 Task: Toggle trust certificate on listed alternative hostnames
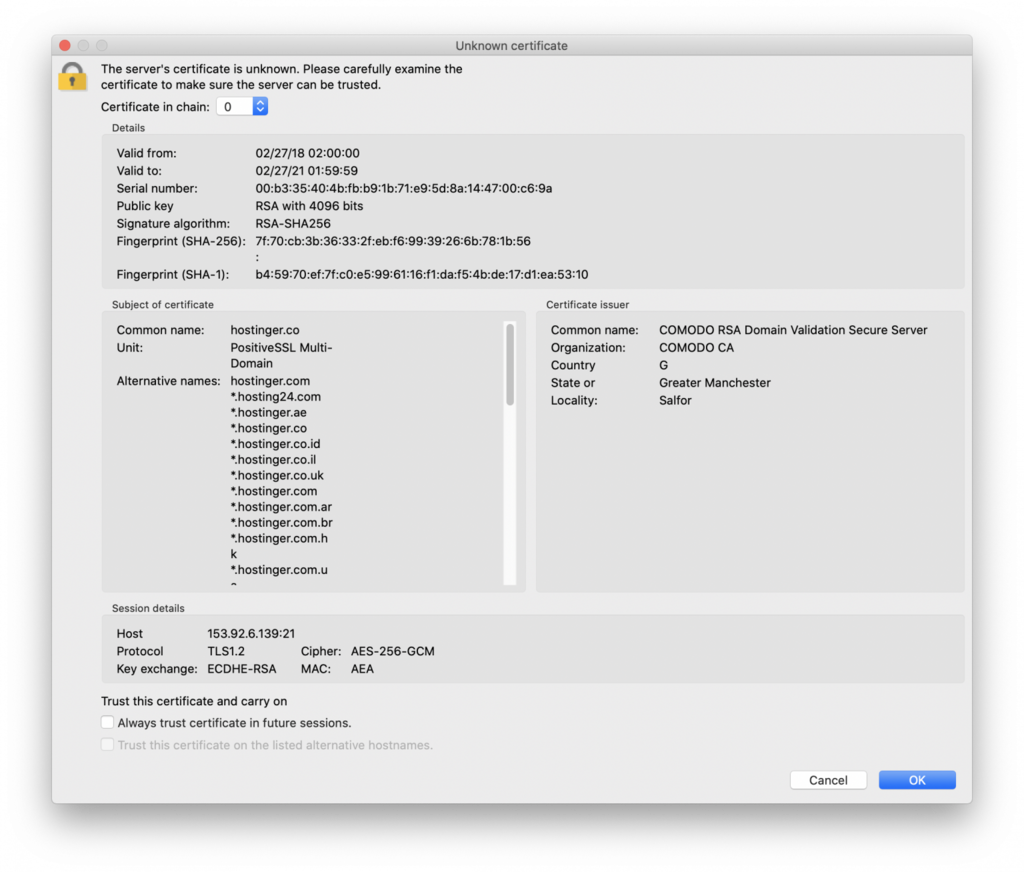click(107, 744)
